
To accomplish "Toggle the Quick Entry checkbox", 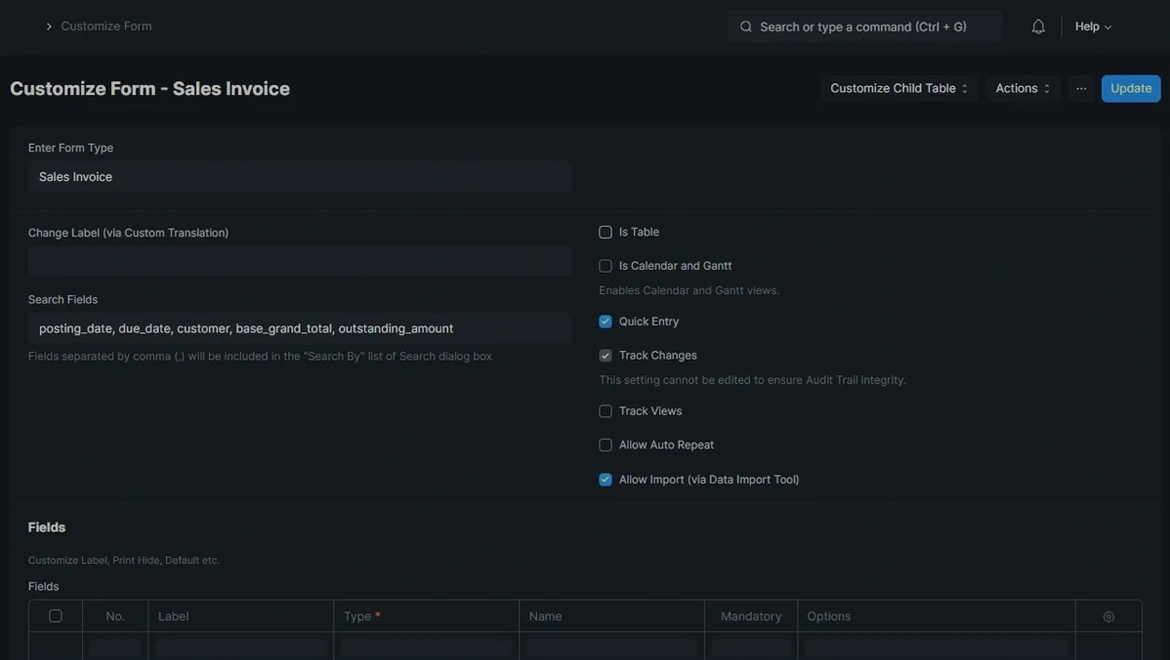I will [605, 322].
